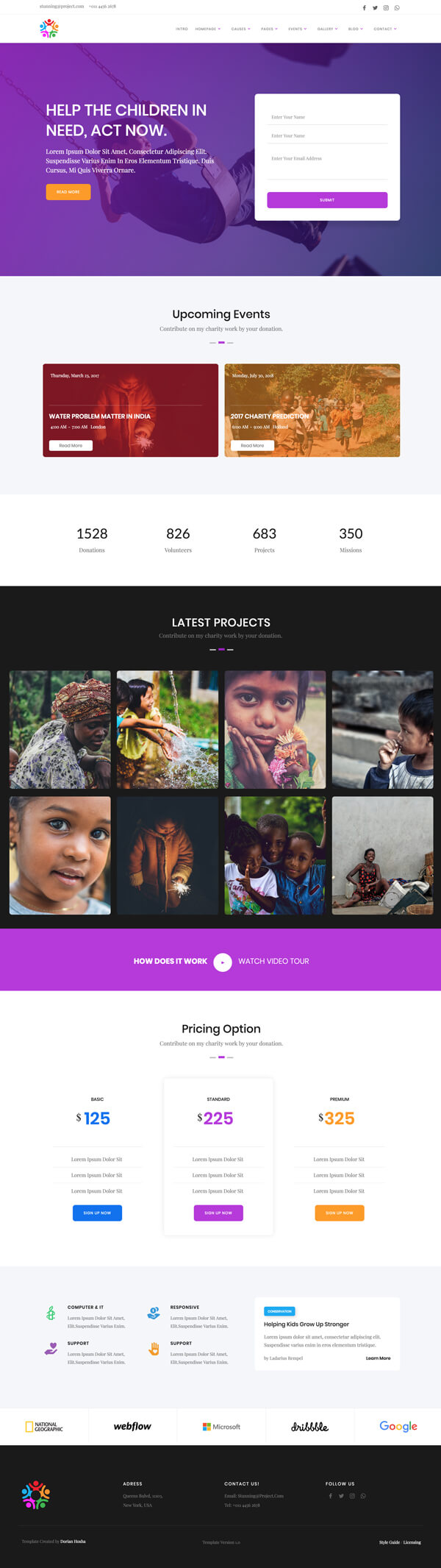The image size is (441, 1568).
Task: Select the Standard plan Sign Up Now
Action: point(218,1213)
